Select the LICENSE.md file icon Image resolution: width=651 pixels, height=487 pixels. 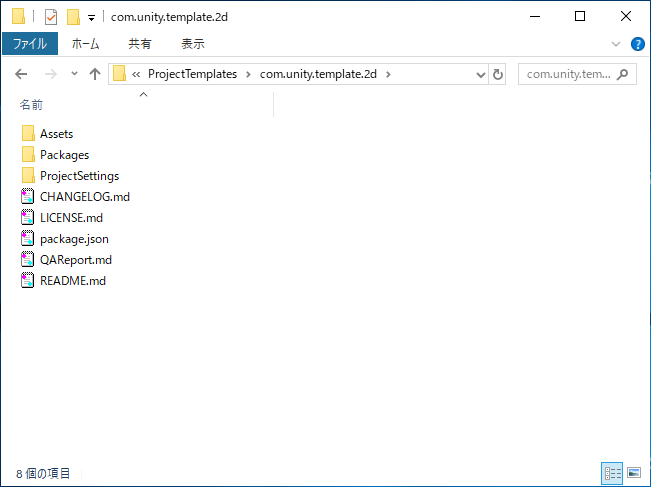(x=27, y=218)
